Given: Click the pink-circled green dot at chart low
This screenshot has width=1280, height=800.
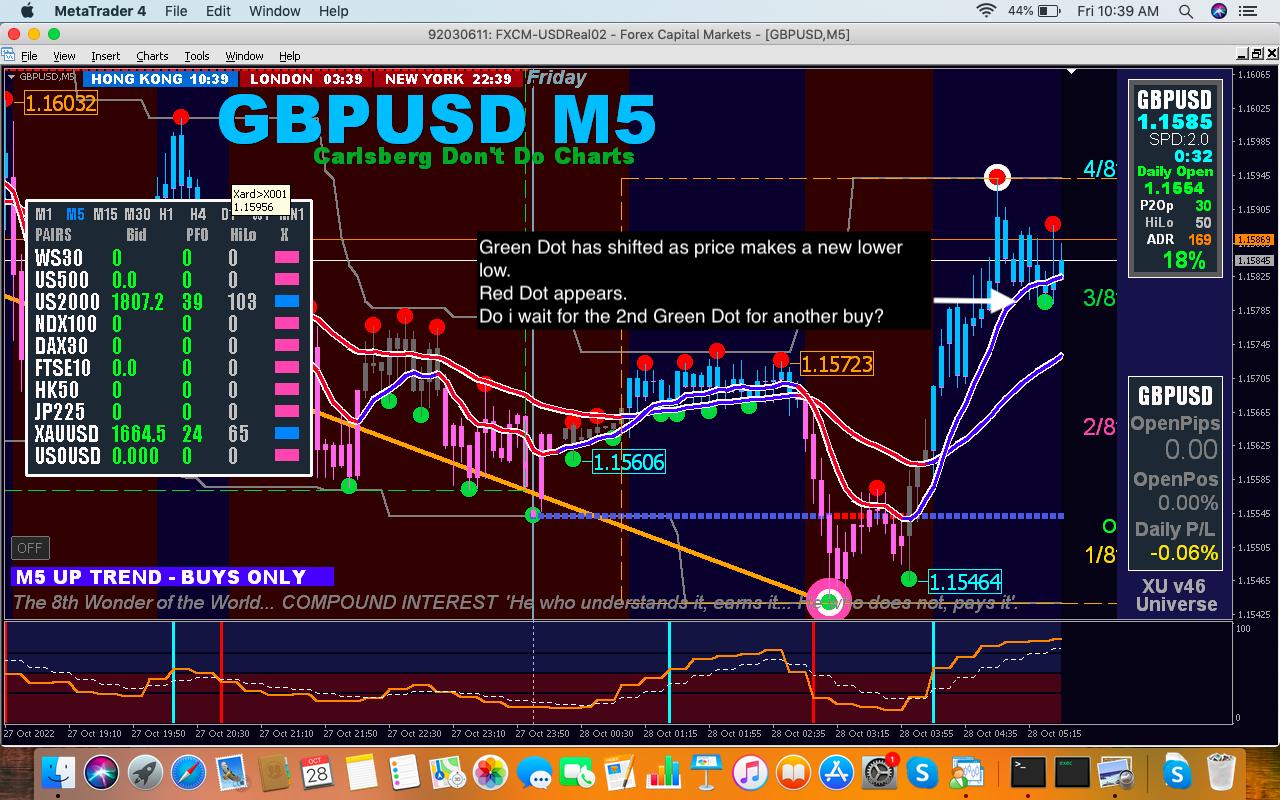Looking at the screenshot, I should pos(829,600).
